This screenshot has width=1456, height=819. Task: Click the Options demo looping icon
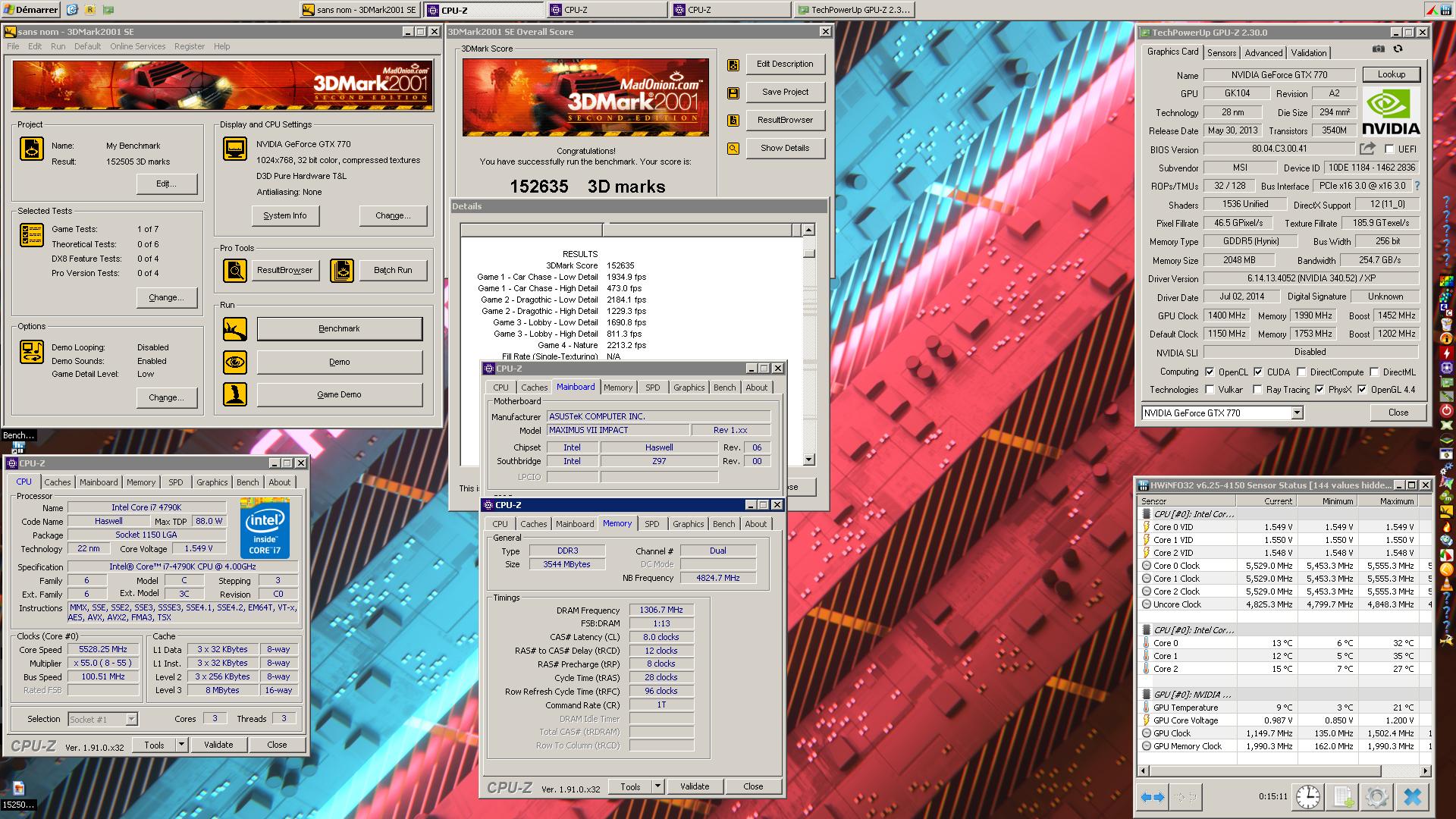pyautogui.click(x=32, y=352)
